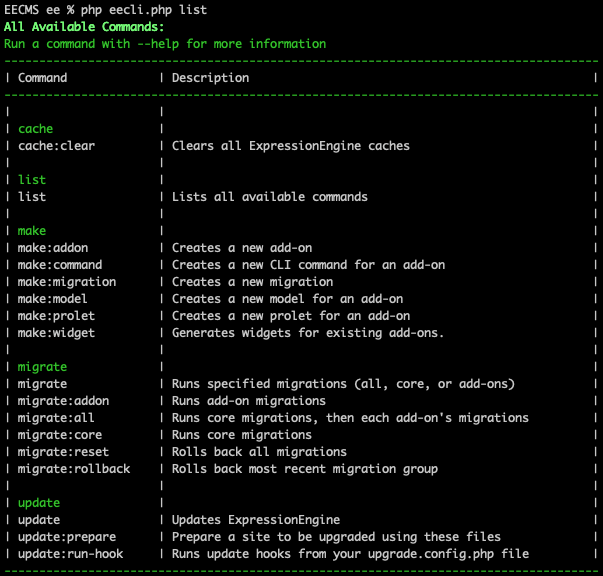Viewport: 603px width, 576px height.
Task: Click the 'make:addon' command name
Action: (53, 248)
